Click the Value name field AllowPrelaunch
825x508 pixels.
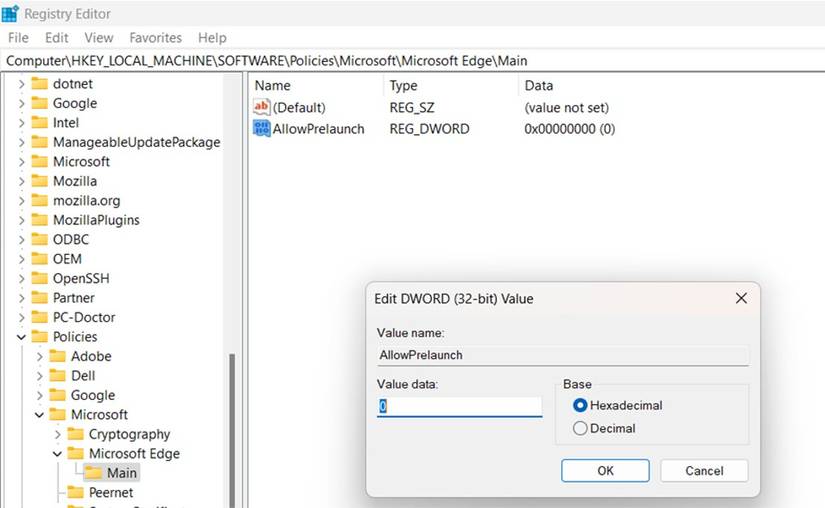point(562,355)
